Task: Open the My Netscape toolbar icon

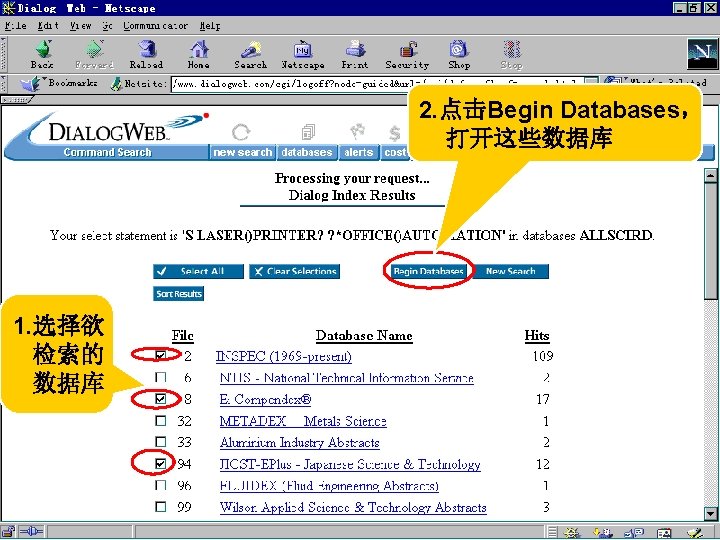Action: click(x=303, y=55)
